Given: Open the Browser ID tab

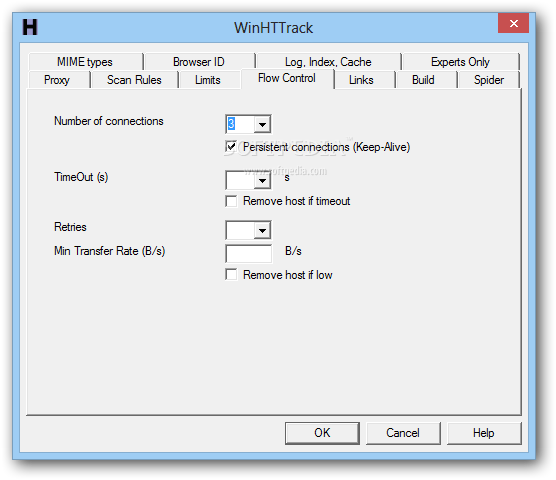Looking at the screenshot, I should point(199,62).
